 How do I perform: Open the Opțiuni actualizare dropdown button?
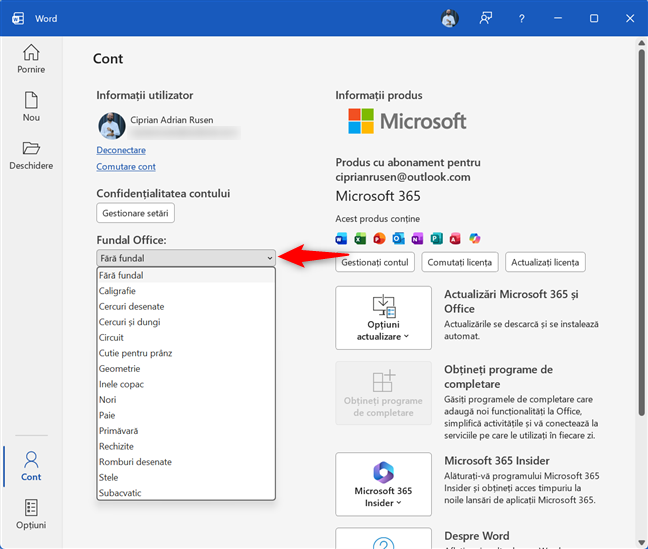(384, 317)
